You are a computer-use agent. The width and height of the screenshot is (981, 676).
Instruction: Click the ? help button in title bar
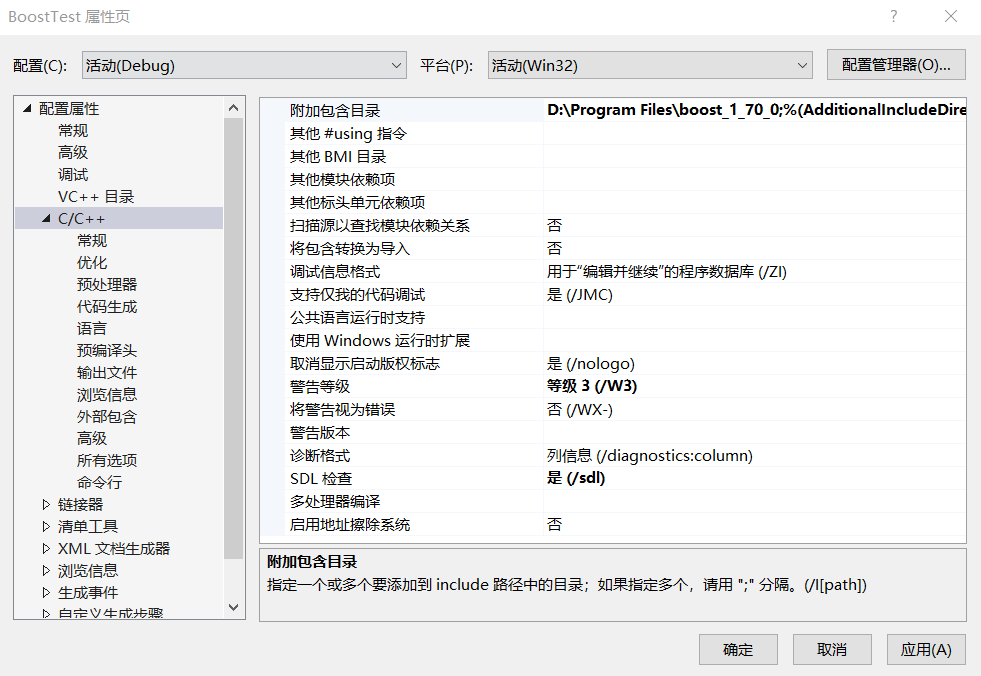894,16
